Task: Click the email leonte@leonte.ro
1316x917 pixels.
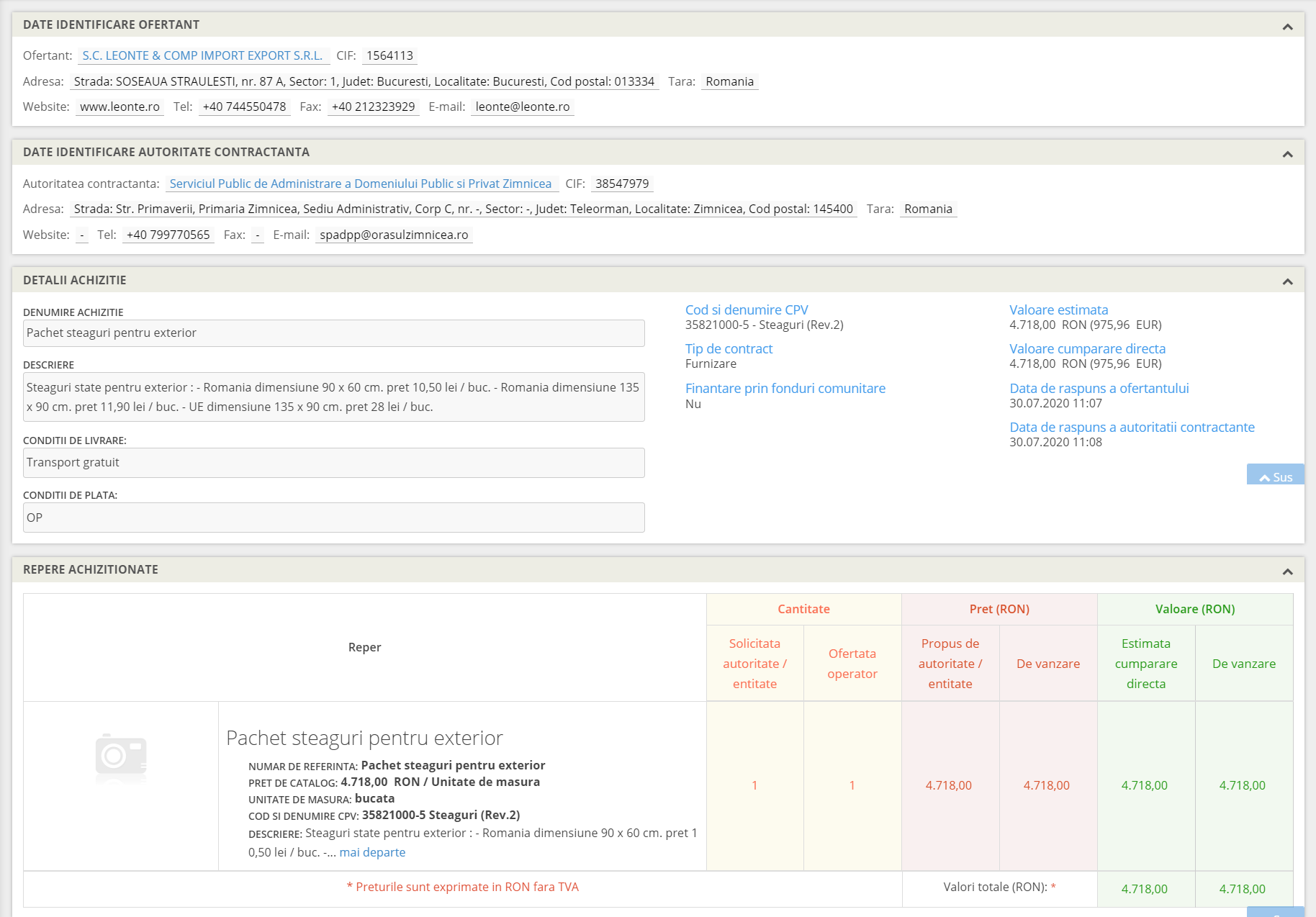Action: coord(523,107)
